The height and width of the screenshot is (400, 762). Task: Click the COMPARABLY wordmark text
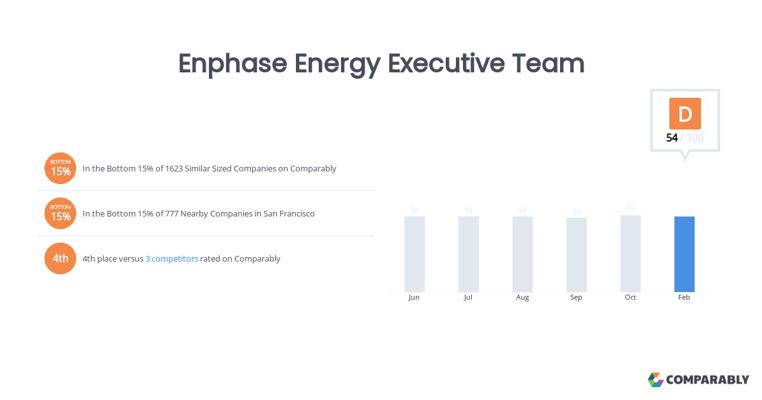click(x=708, y=380)
